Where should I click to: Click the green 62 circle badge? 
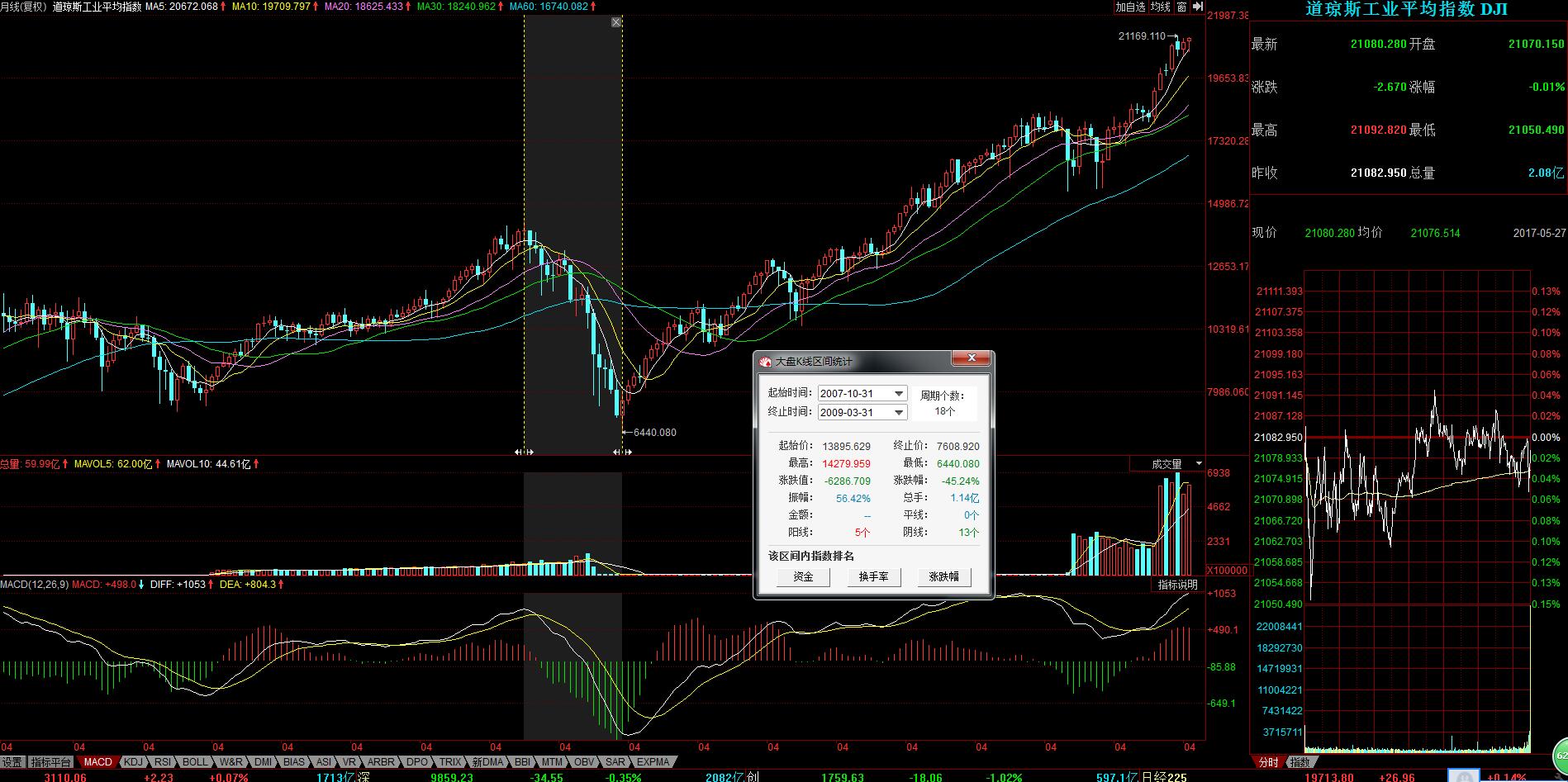(1560, 755)
